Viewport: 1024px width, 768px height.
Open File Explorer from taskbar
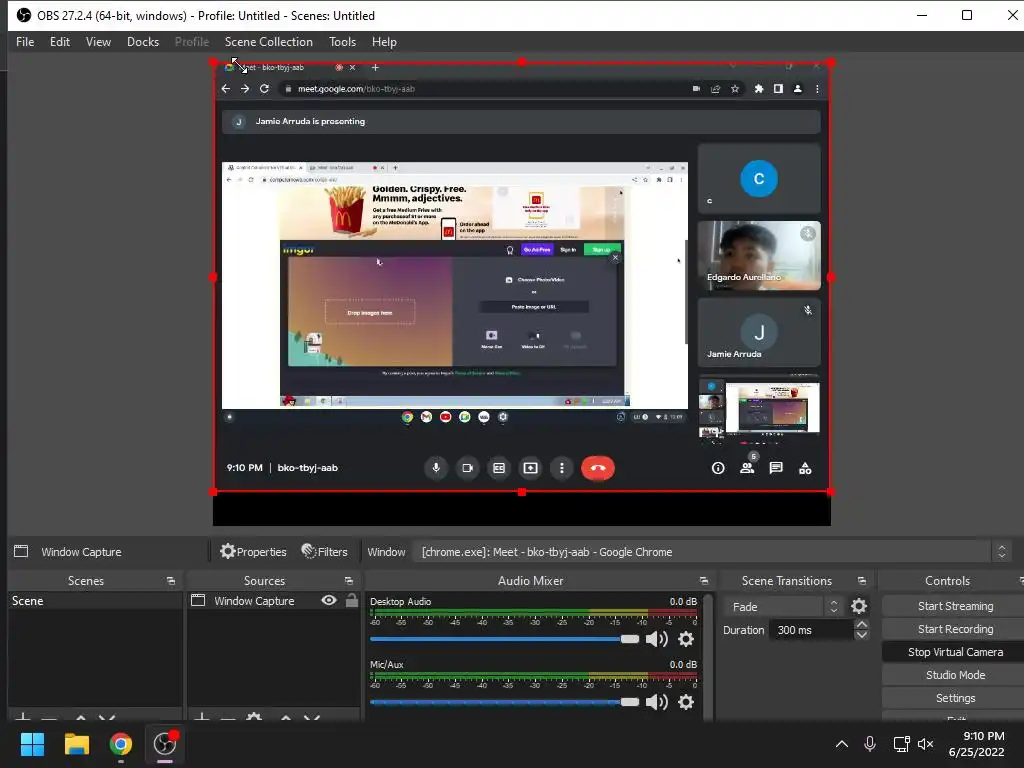click(x=76, y=744)
